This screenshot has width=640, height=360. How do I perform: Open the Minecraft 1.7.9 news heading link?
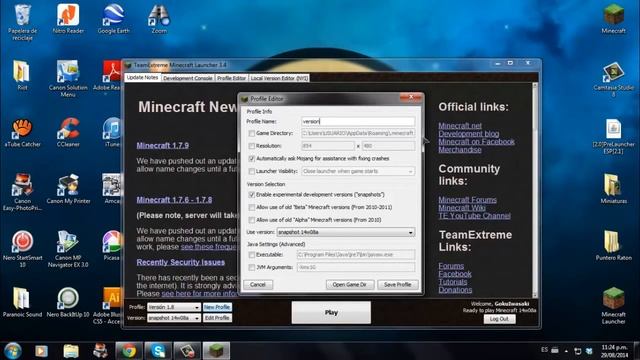point(162,145)
